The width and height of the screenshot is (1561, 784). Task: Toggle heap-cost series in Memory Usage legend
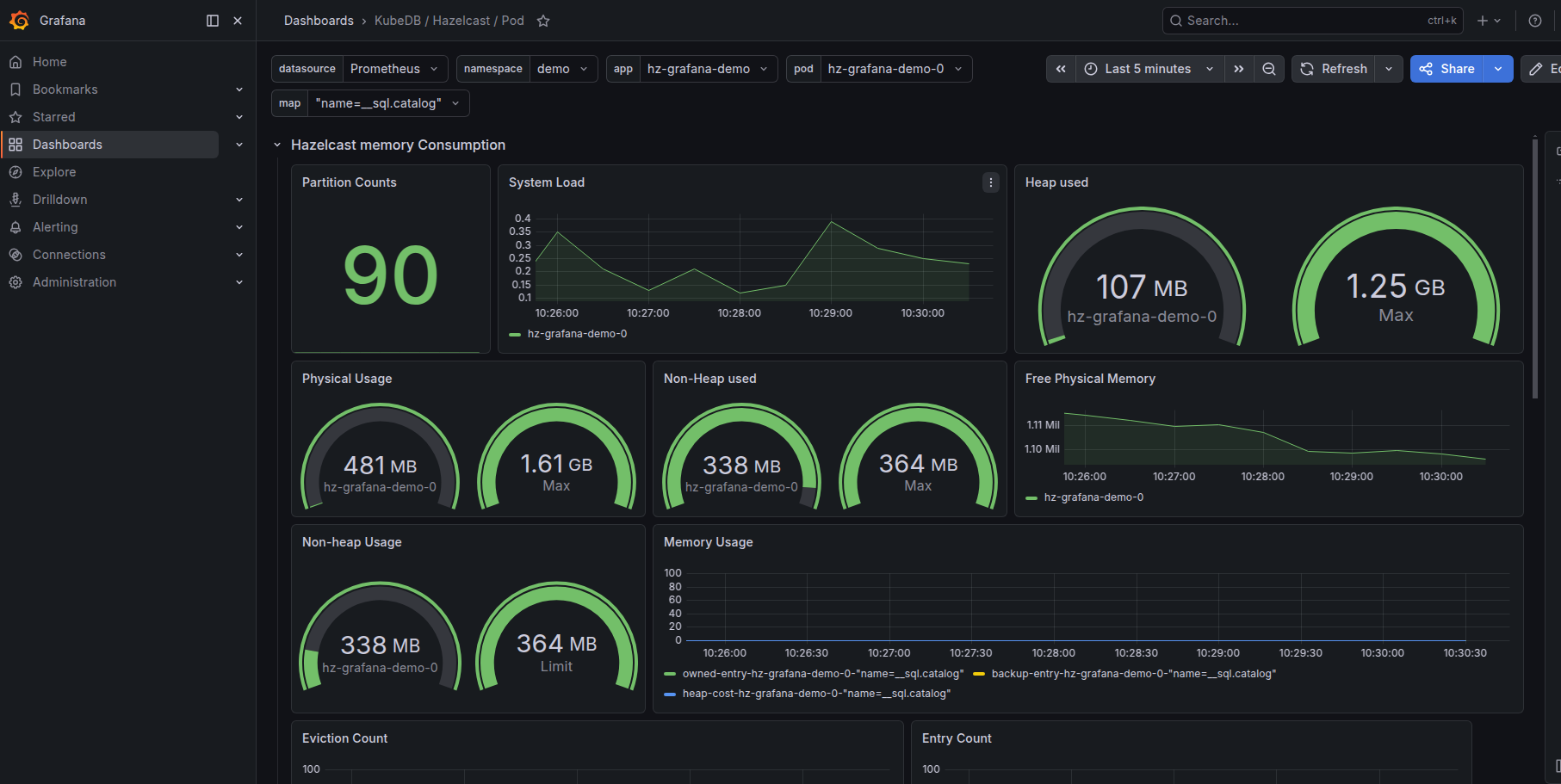point(816,694)
